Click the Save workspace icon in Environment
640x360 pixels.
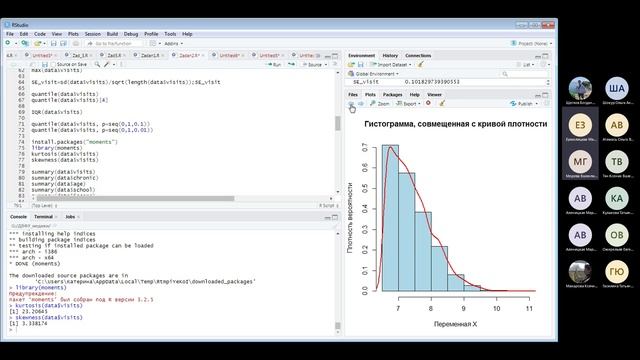(360, 64)
